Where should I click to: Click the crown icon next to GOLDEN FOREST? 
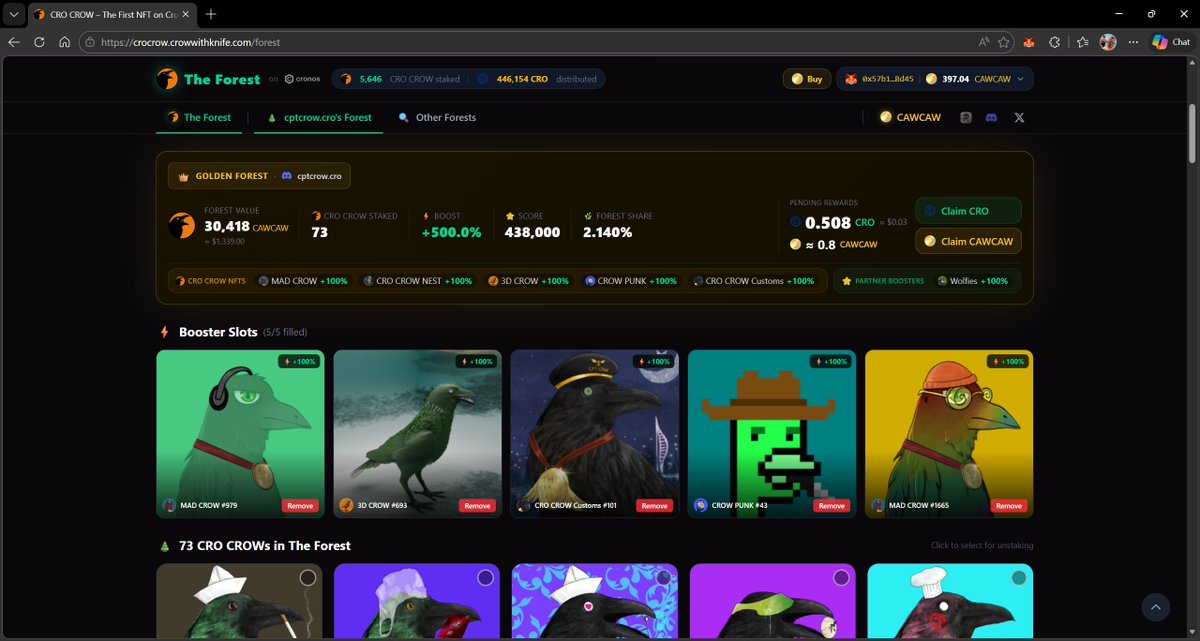(x=184, y=176)
